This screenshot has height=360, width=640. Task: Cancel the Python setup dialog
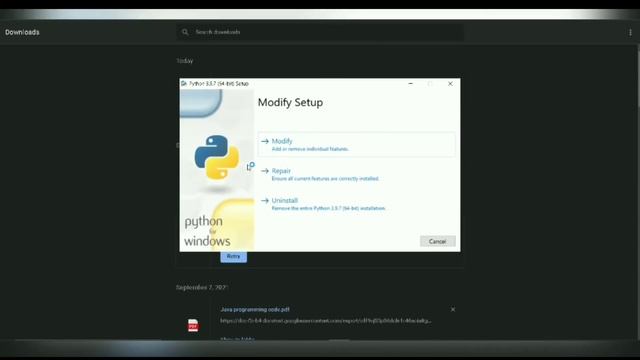(438, 241)
